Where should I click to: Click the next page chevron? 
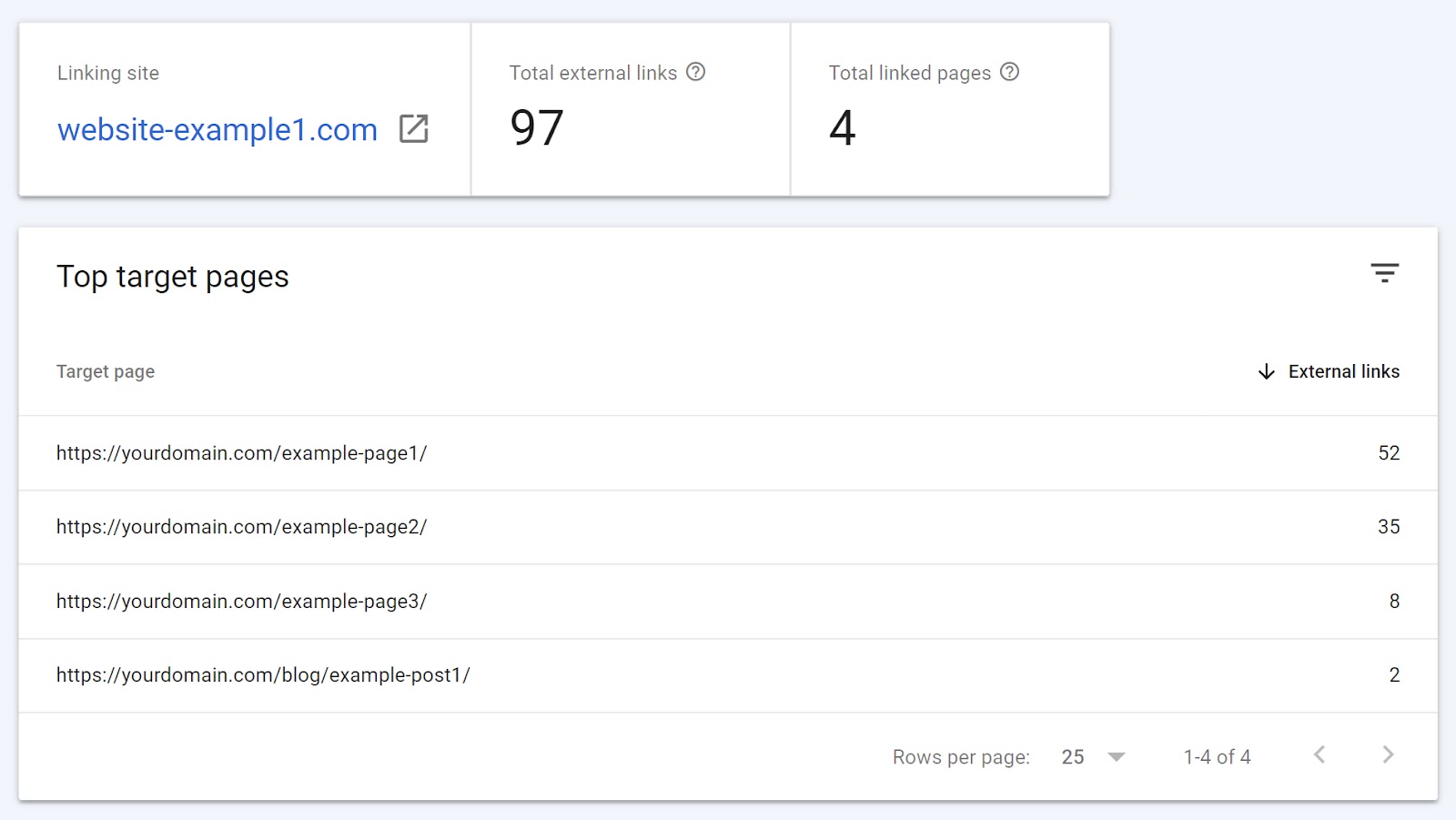pos(1387,754)
